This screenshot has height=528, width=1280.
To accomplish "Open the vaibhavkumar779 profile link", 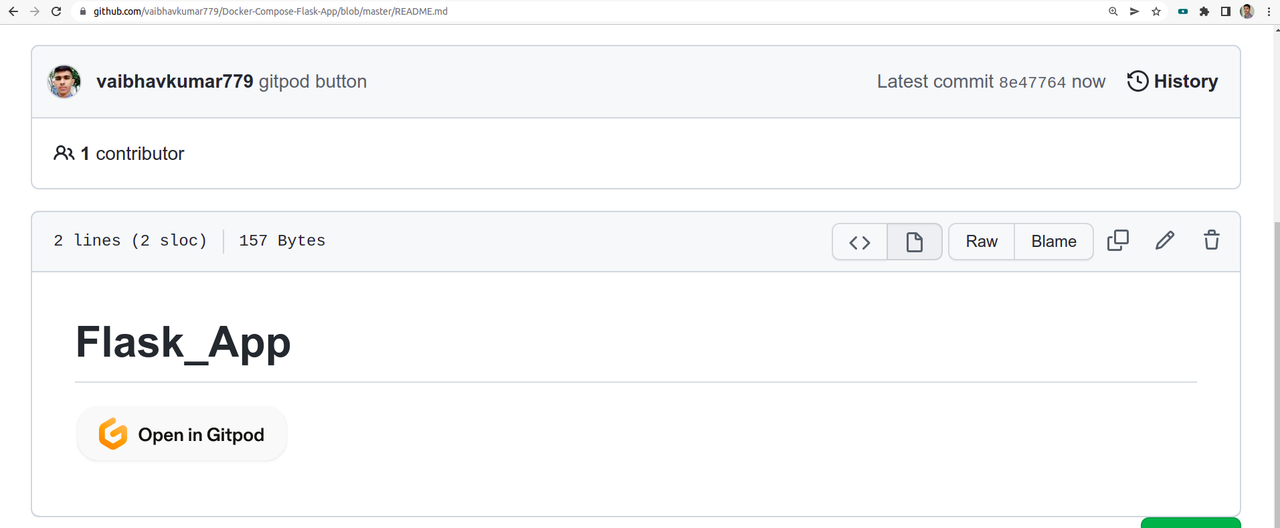I will 174,82.
